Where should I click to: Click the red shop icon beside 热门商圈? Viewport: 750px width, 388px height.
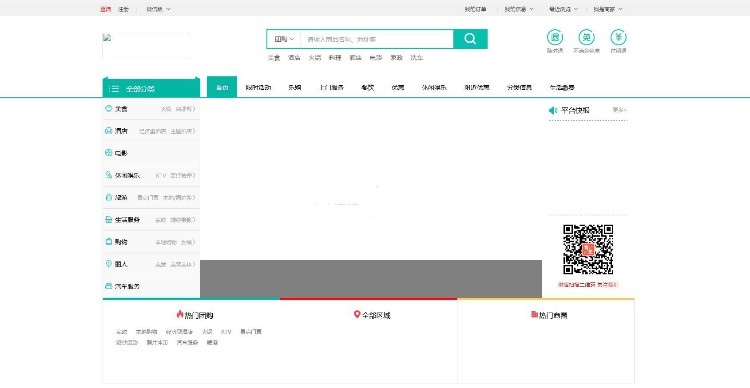pos(534,314)
